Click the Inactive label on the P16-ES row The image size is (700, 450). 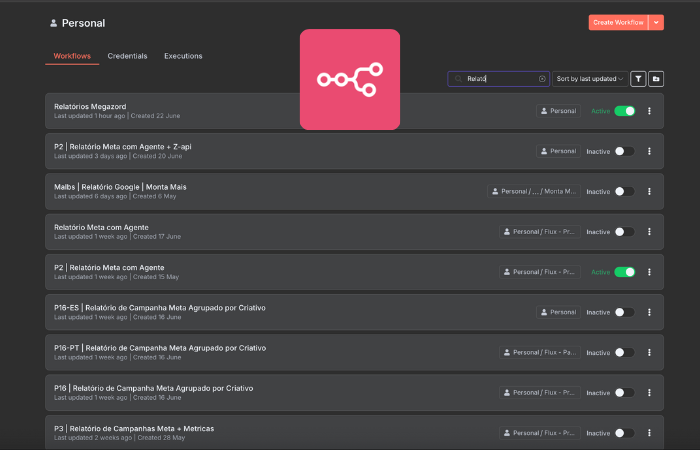[598, 312]
